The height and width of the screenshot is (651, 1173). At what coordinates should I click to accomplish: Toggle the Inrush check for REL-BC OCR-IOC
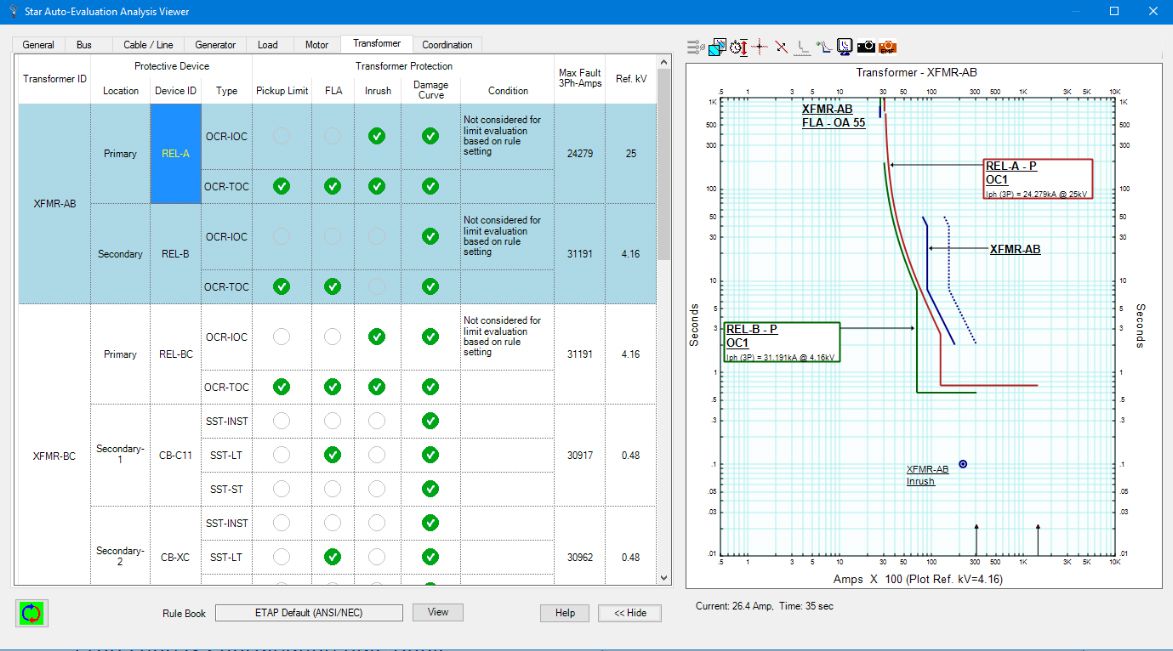click(377, 337)
